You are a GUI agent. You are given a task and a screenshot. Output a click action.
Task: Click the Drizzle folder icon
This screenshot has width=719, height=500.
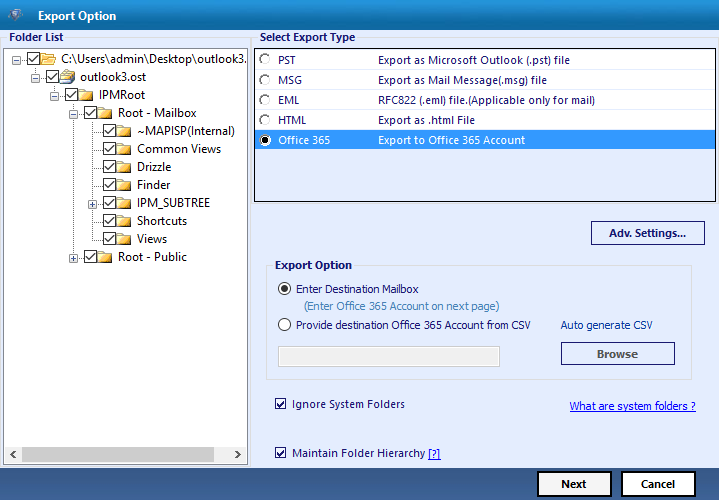click(124, 167)
